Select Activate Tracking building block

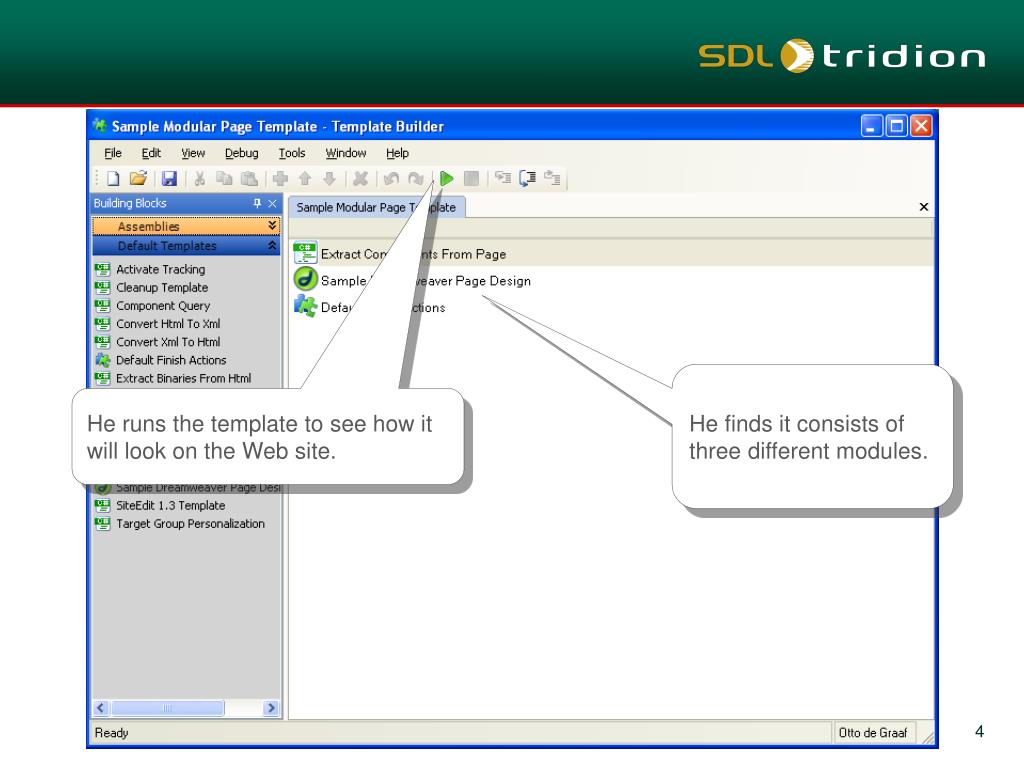coord(160,269)
